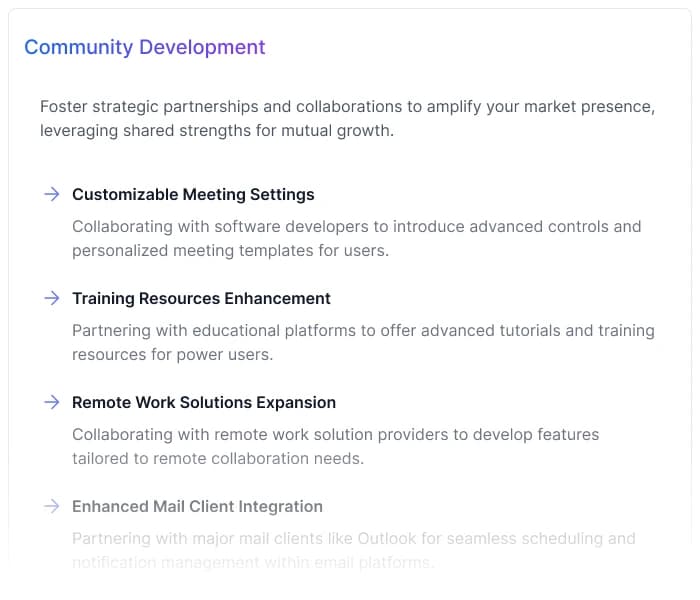
Task: Click the arrow next to Remote Work Solutions Expansion
Action: point(51,402)
